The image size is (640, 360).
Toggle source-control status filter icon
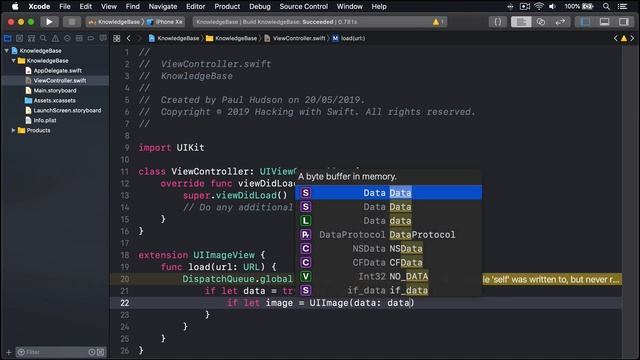[101, 352]
